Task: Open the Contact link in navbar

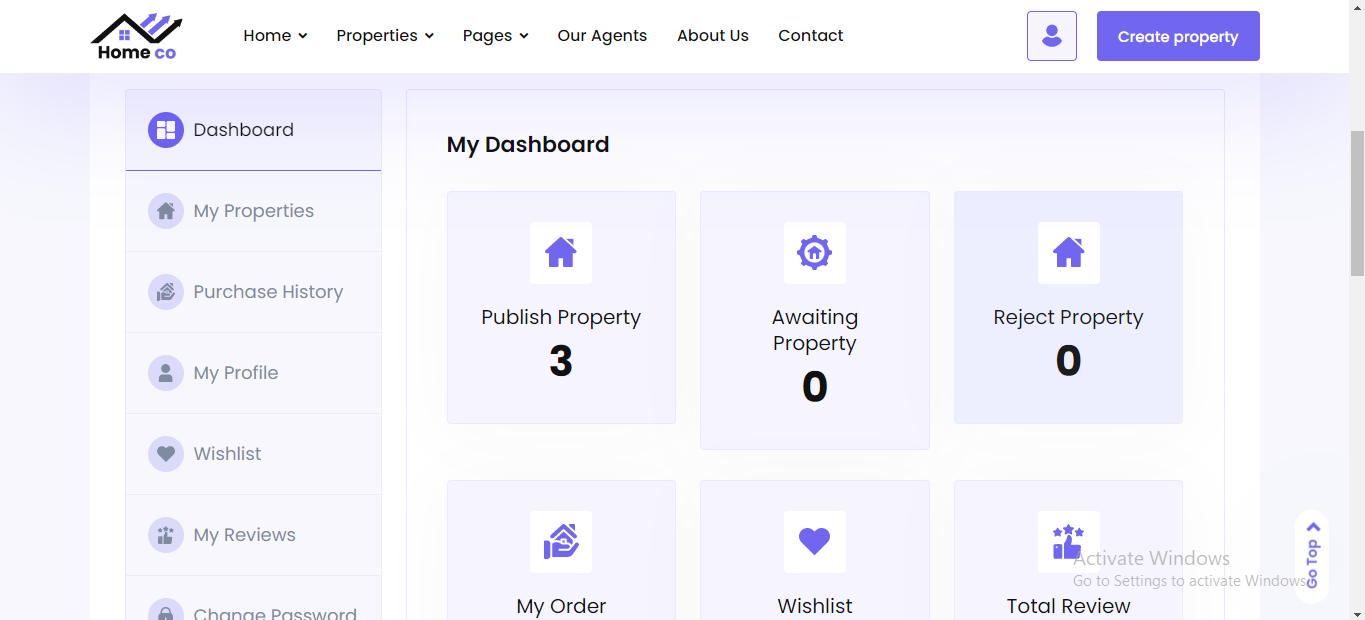Action: click(811, 36)
